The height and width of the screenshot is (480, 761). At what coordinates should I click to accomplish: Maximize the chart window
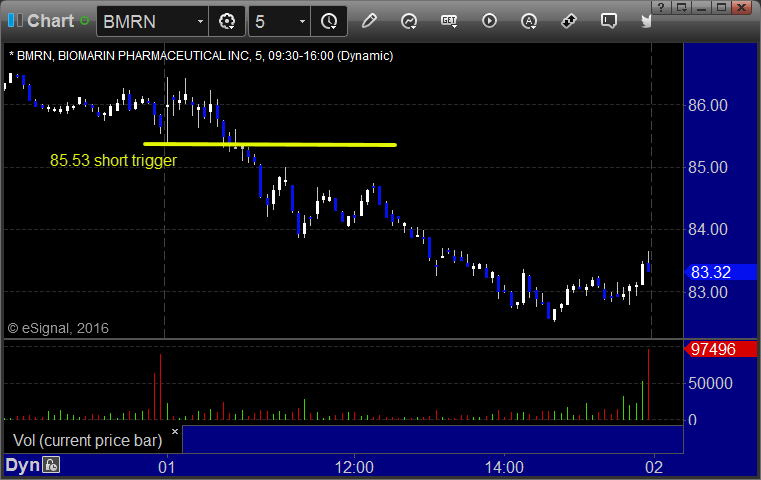(x=721, y=7)
